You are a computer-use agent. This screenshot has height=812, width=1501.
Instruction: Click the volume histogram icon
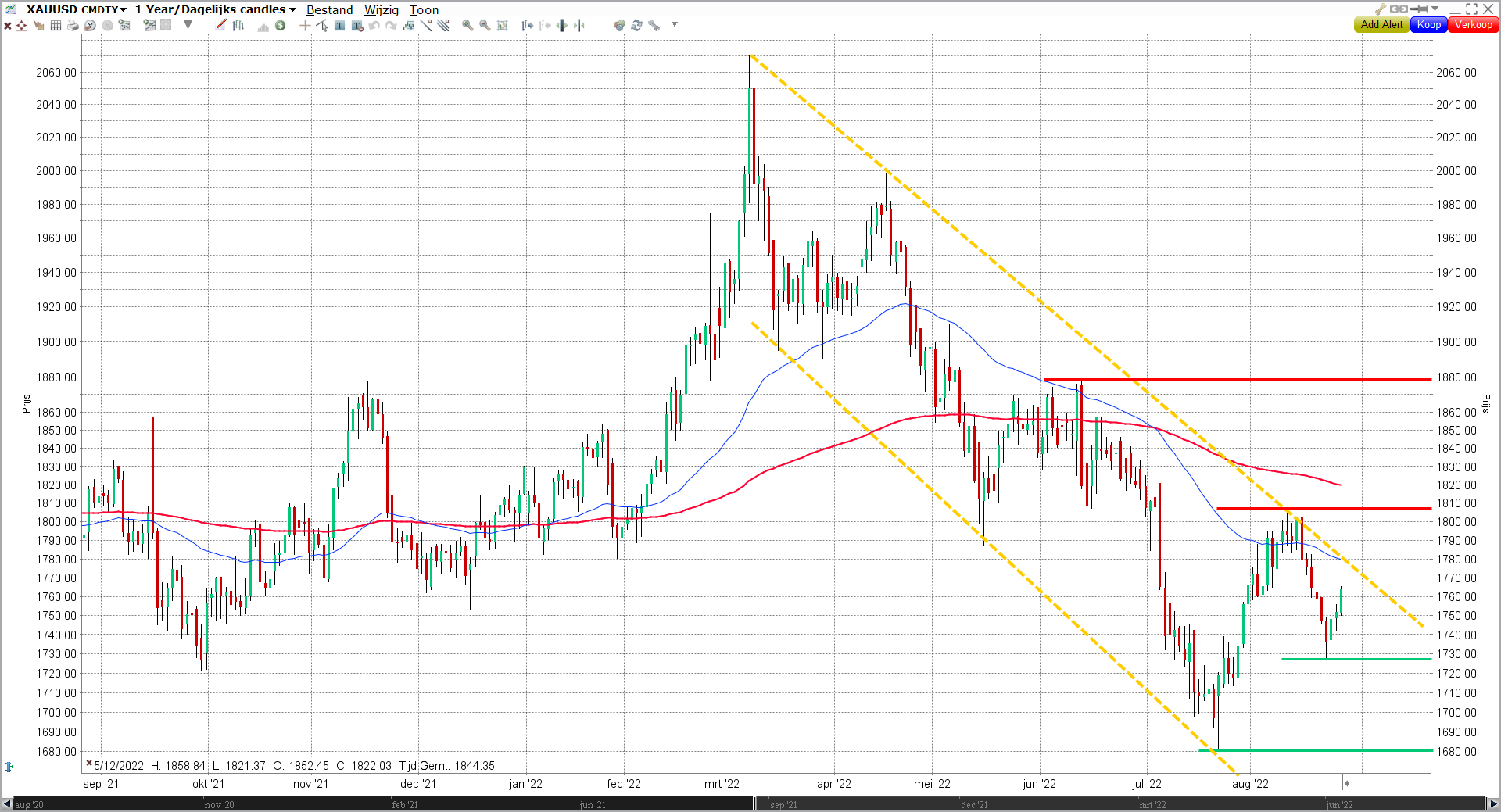coord(263,26)
